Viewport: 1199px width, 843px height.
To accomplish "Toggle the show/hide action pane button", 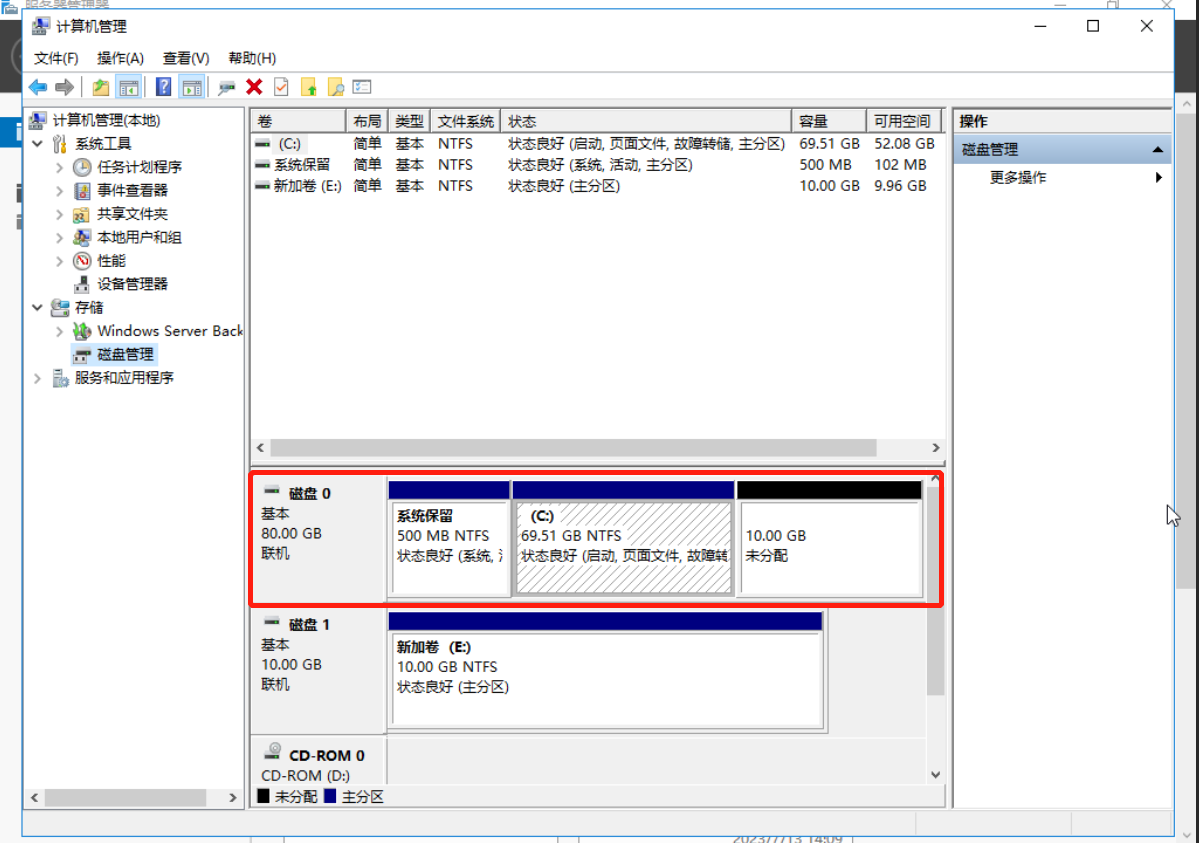I will coord(191,87).
